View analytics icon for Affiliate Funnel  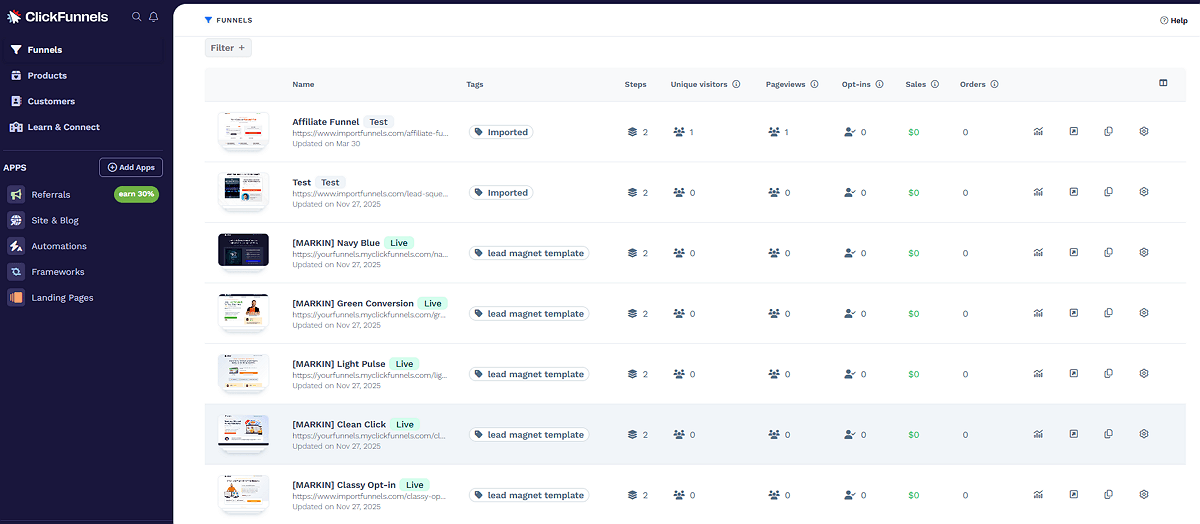1038,131
